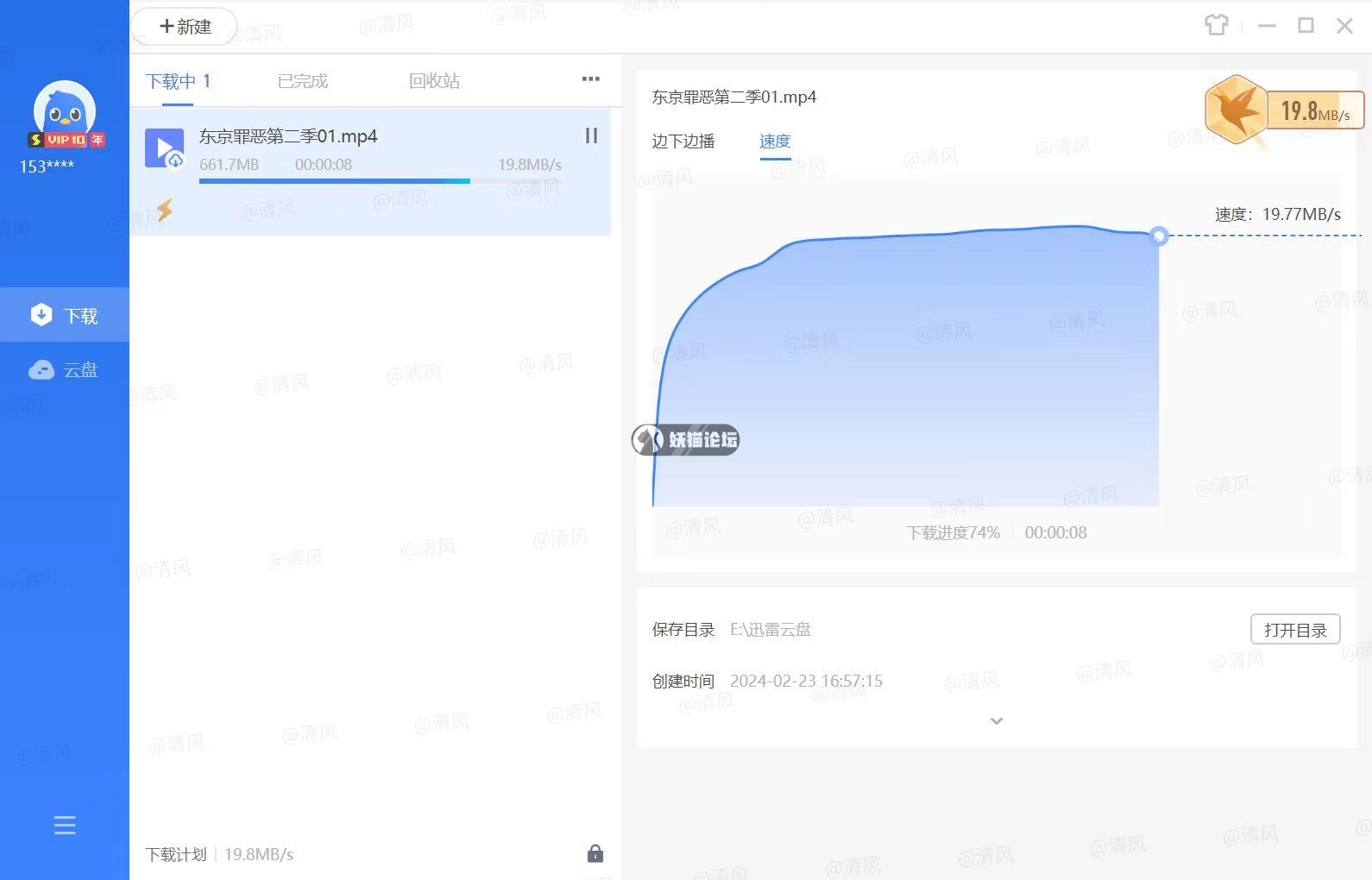Click 下载计划 at the bottom
The height and width of the screenshot is (880, 1372).
pos(176,854)
